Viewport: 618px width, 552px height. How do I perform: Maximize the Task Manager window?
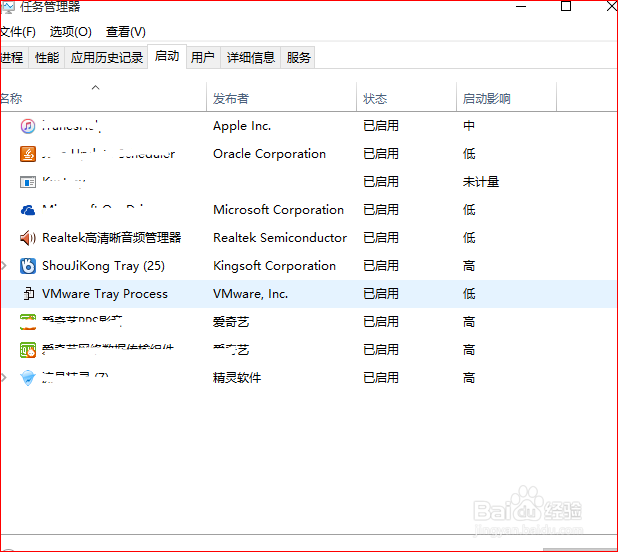tap(566, 6)
